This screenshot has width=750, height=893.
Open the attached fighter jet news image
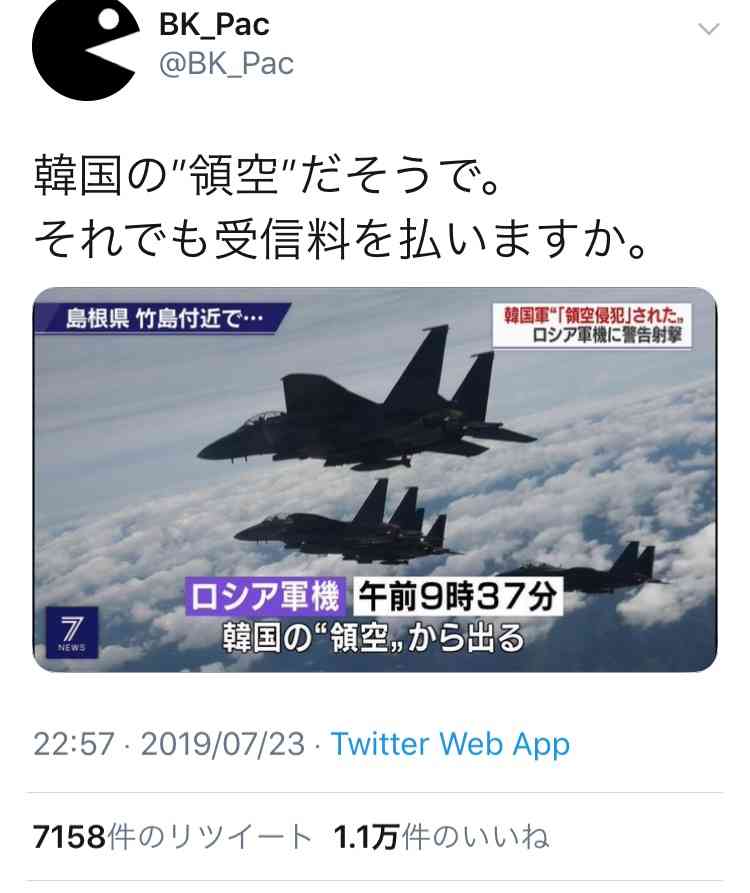(x=375, y=480)
